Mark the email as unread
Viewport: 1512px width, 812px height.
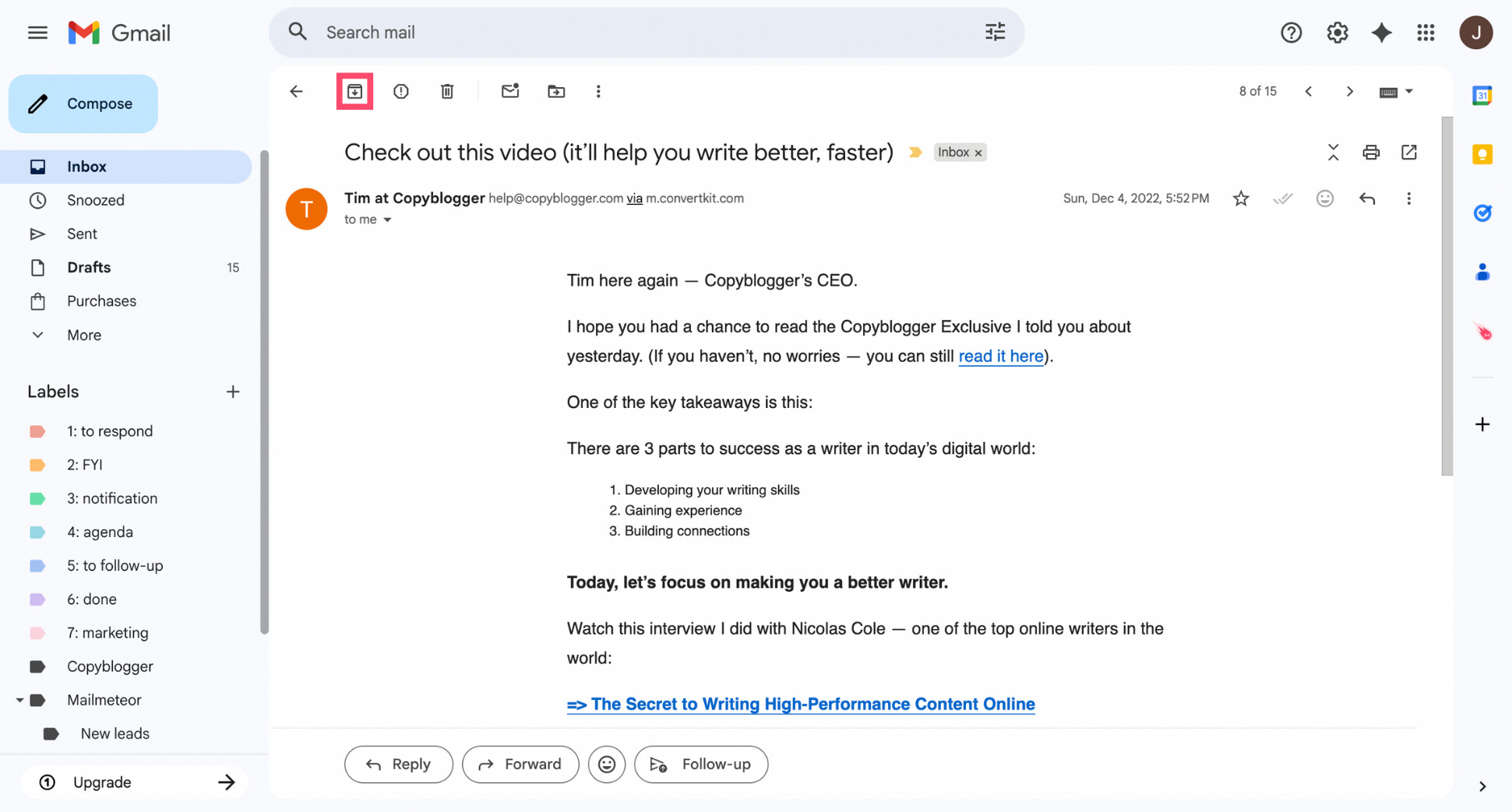pos(510,91)
